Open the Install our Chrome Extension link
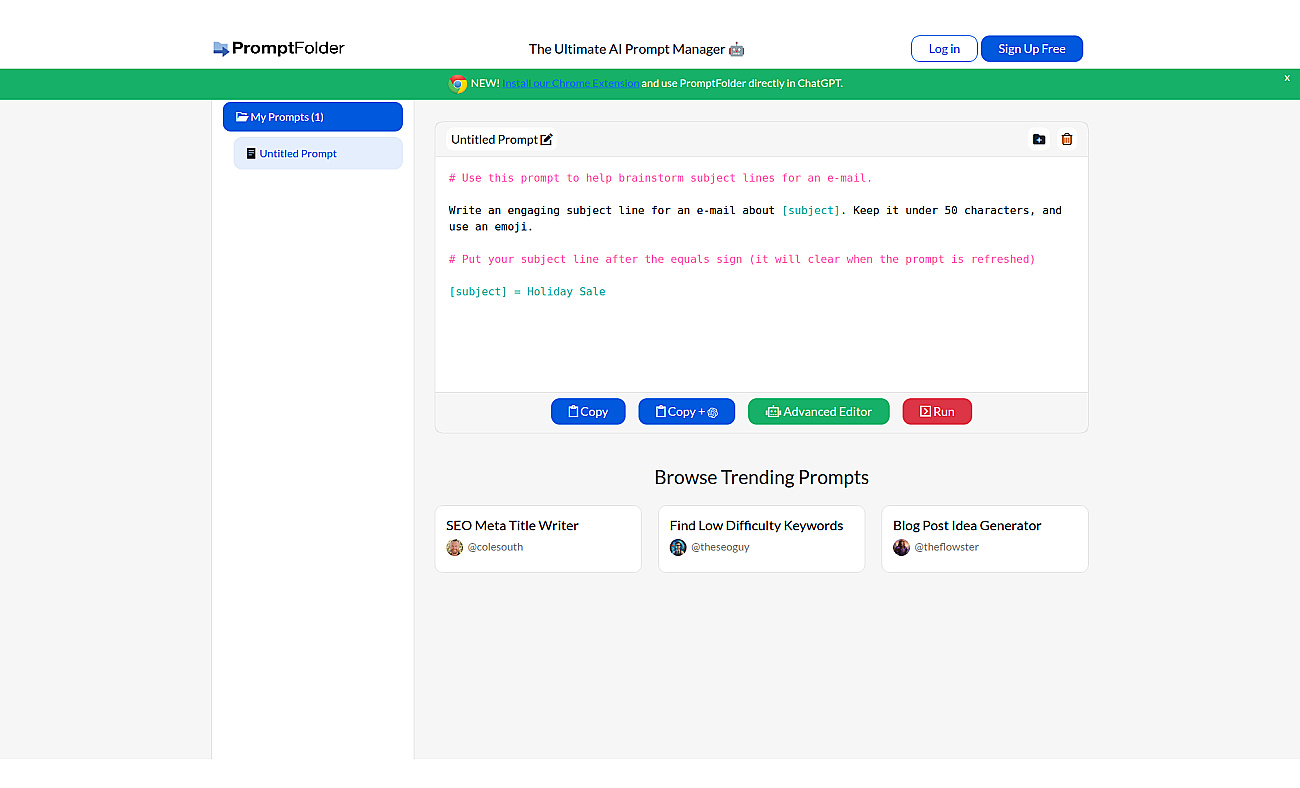Image resolution: width=1300 pixels, height=788 pixels. (x=571, y=84)
